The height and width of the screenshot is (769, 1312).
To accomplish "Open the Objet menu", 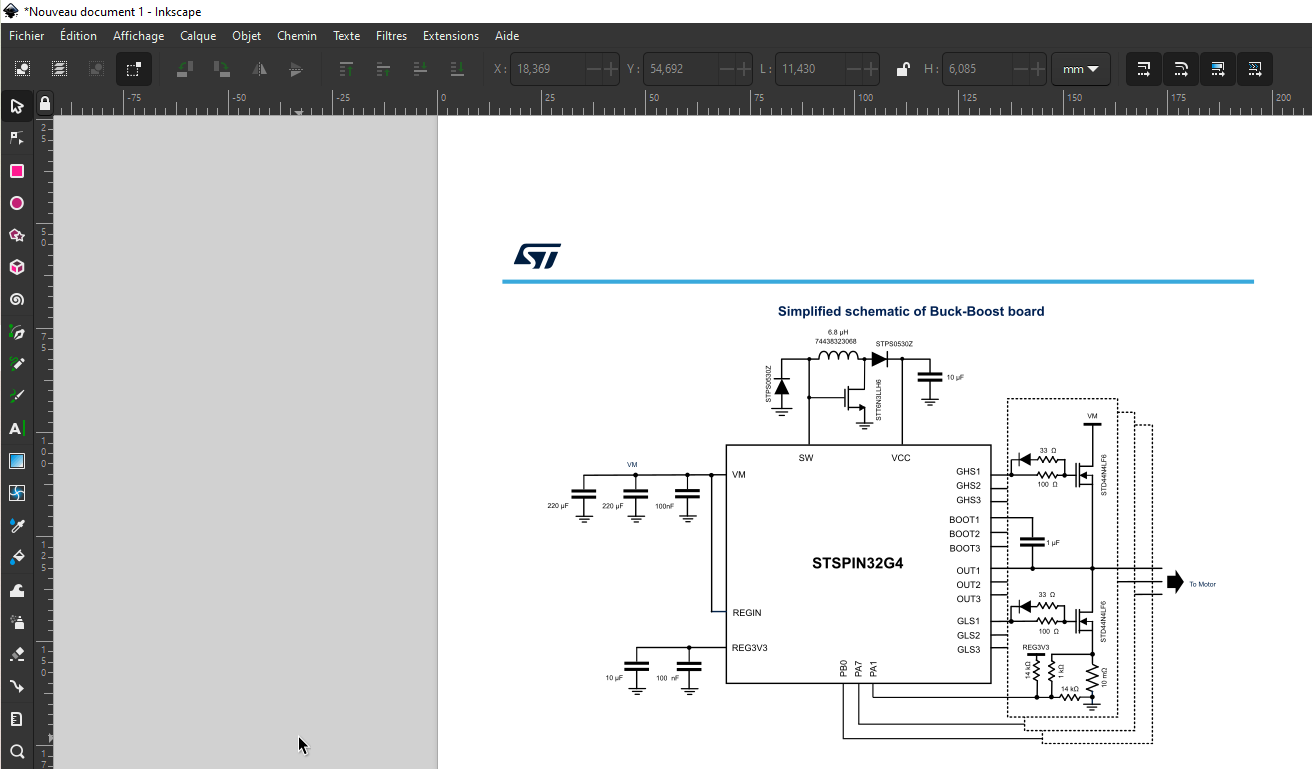I will point(247,36).
